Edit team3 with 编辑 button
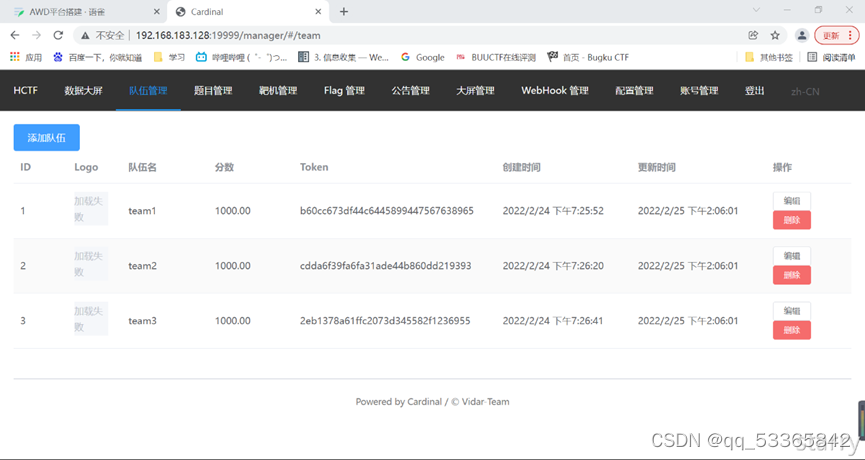 click(x=792, y=311)
